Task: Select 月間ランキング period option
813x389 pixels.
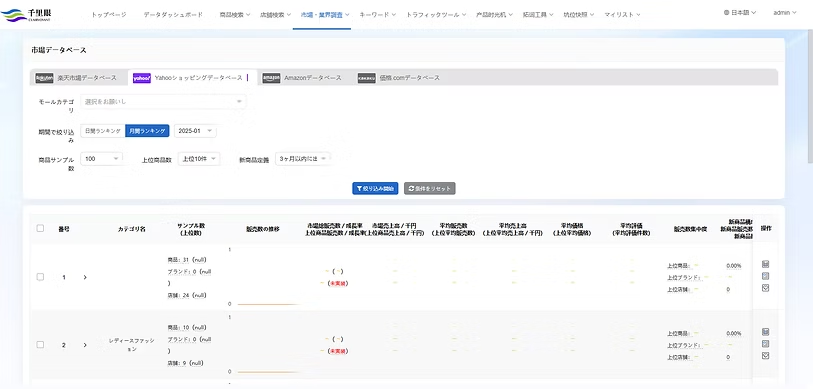Action: point(147,131)
